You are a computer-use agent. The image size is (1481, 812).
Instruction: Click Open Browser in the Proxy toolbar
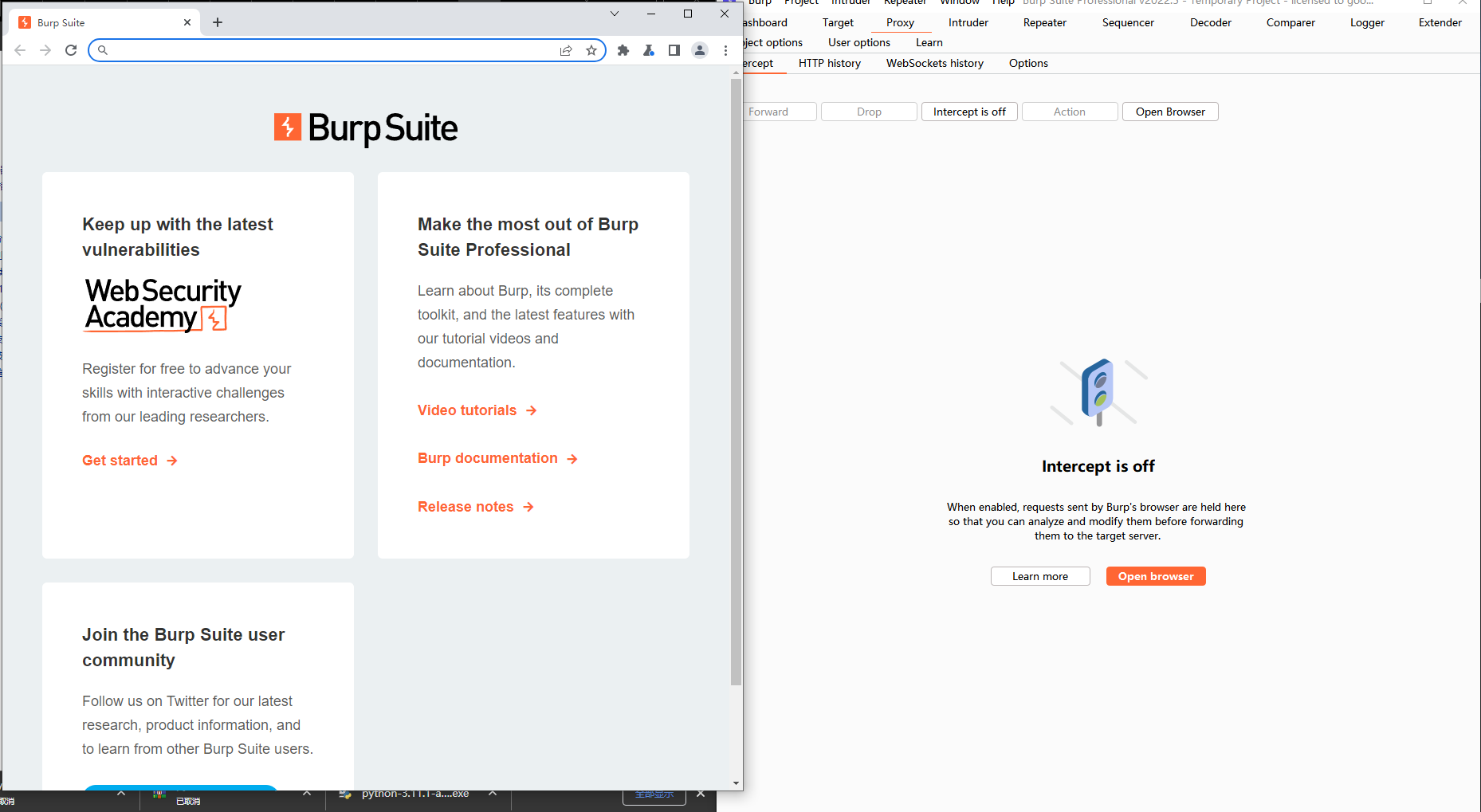(1170, 112)
